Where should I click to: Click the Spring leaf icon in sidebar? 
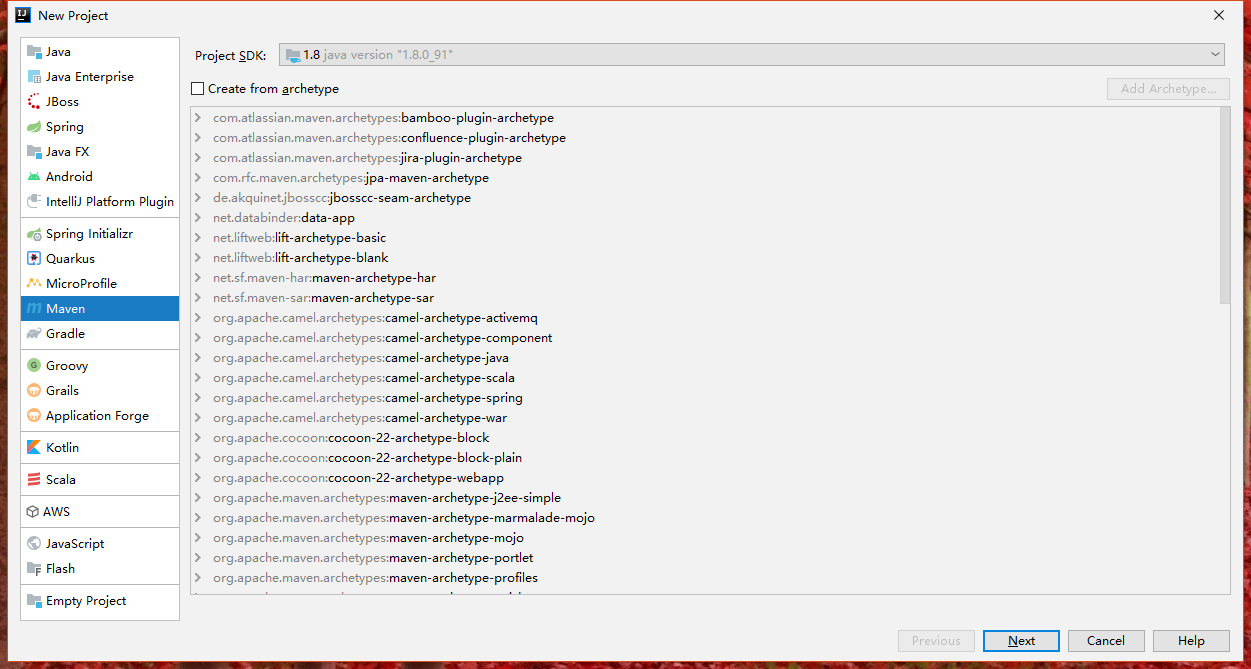tap(34, 127)
